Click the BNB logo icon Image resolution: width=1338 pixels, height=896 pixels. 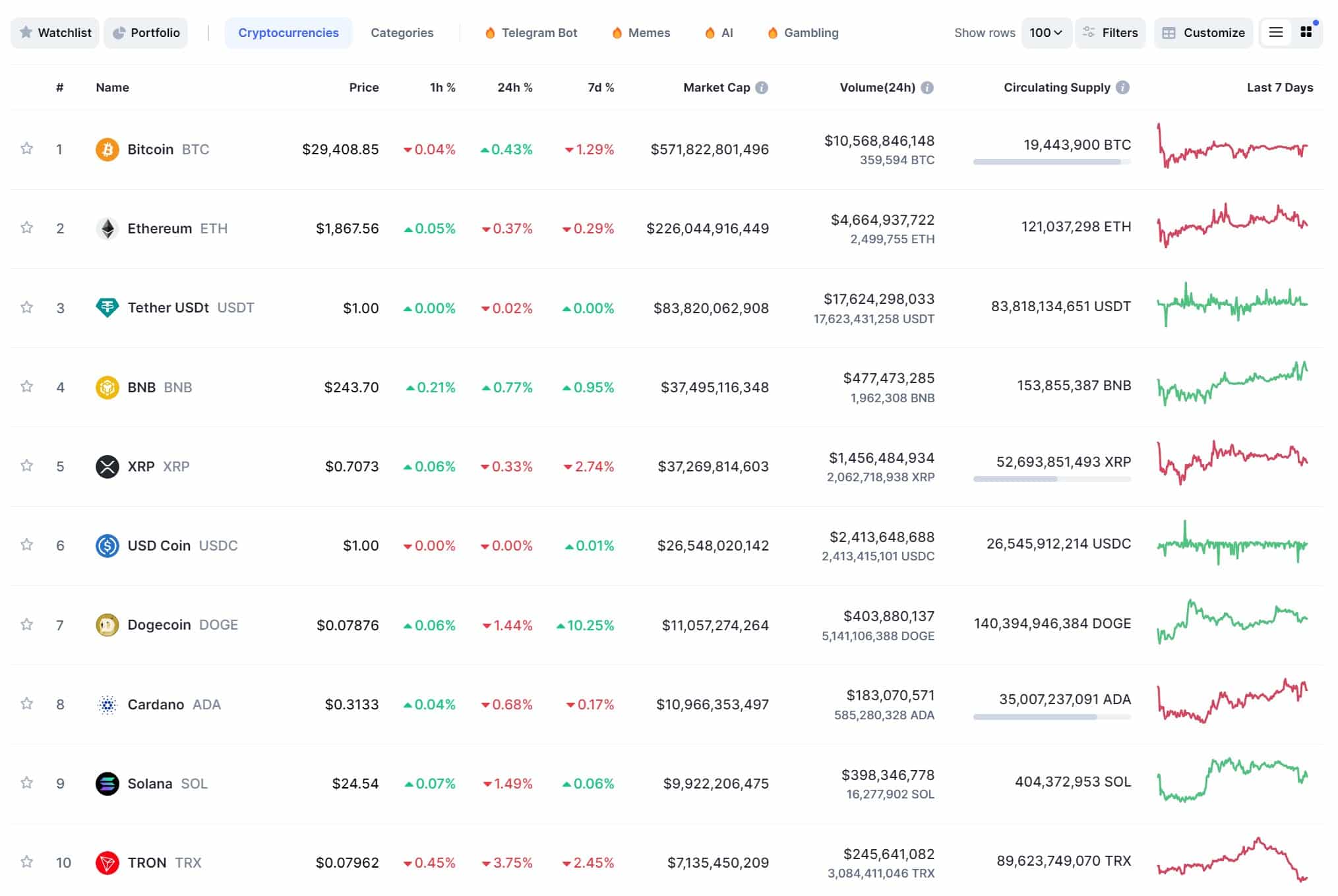click(x=107, y=388)
